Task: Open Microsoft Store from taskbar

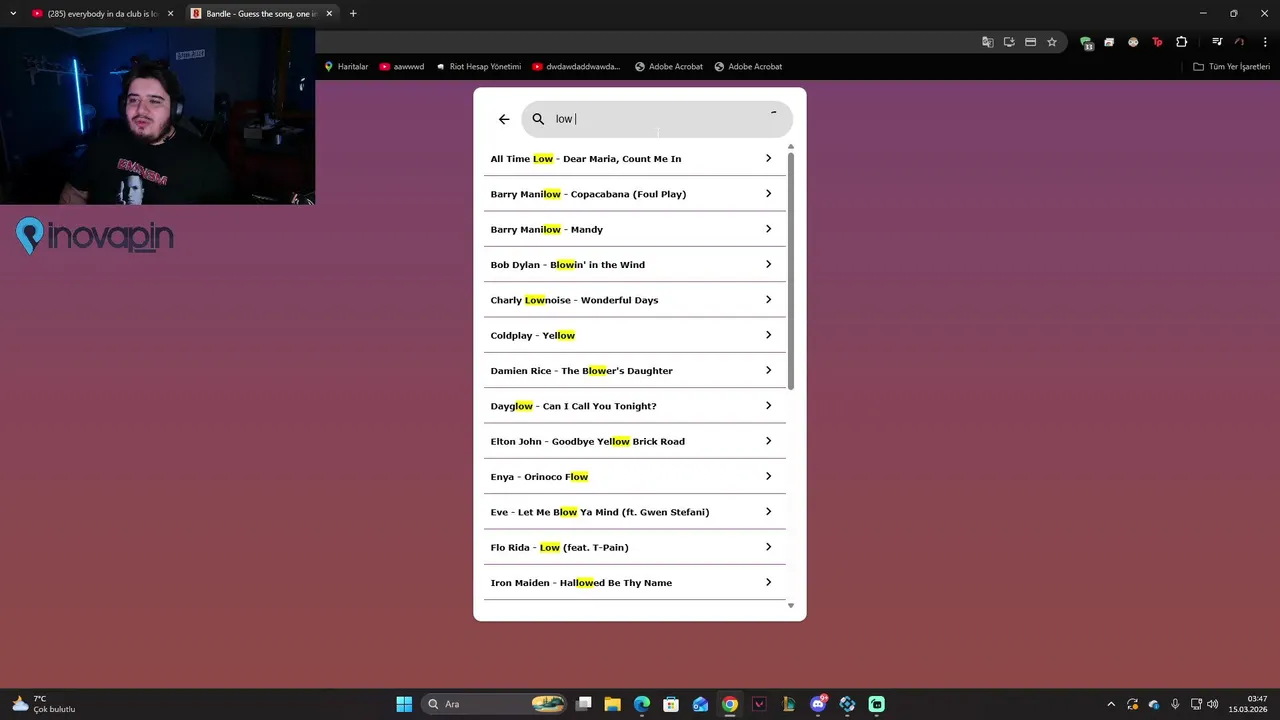Action: pos(671,704)
